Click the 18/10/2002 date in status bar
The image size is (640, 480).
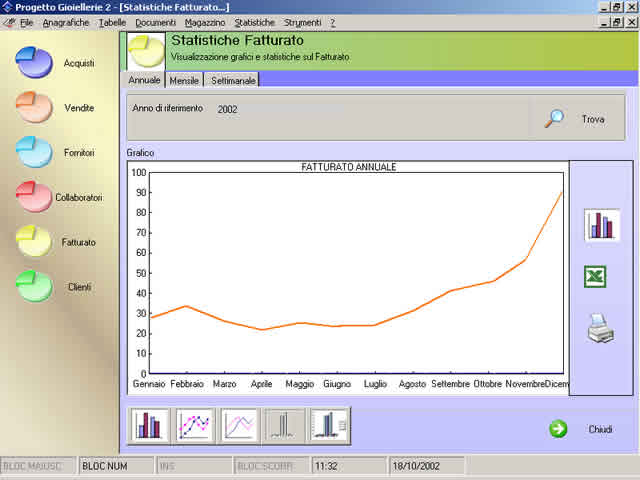416,466
